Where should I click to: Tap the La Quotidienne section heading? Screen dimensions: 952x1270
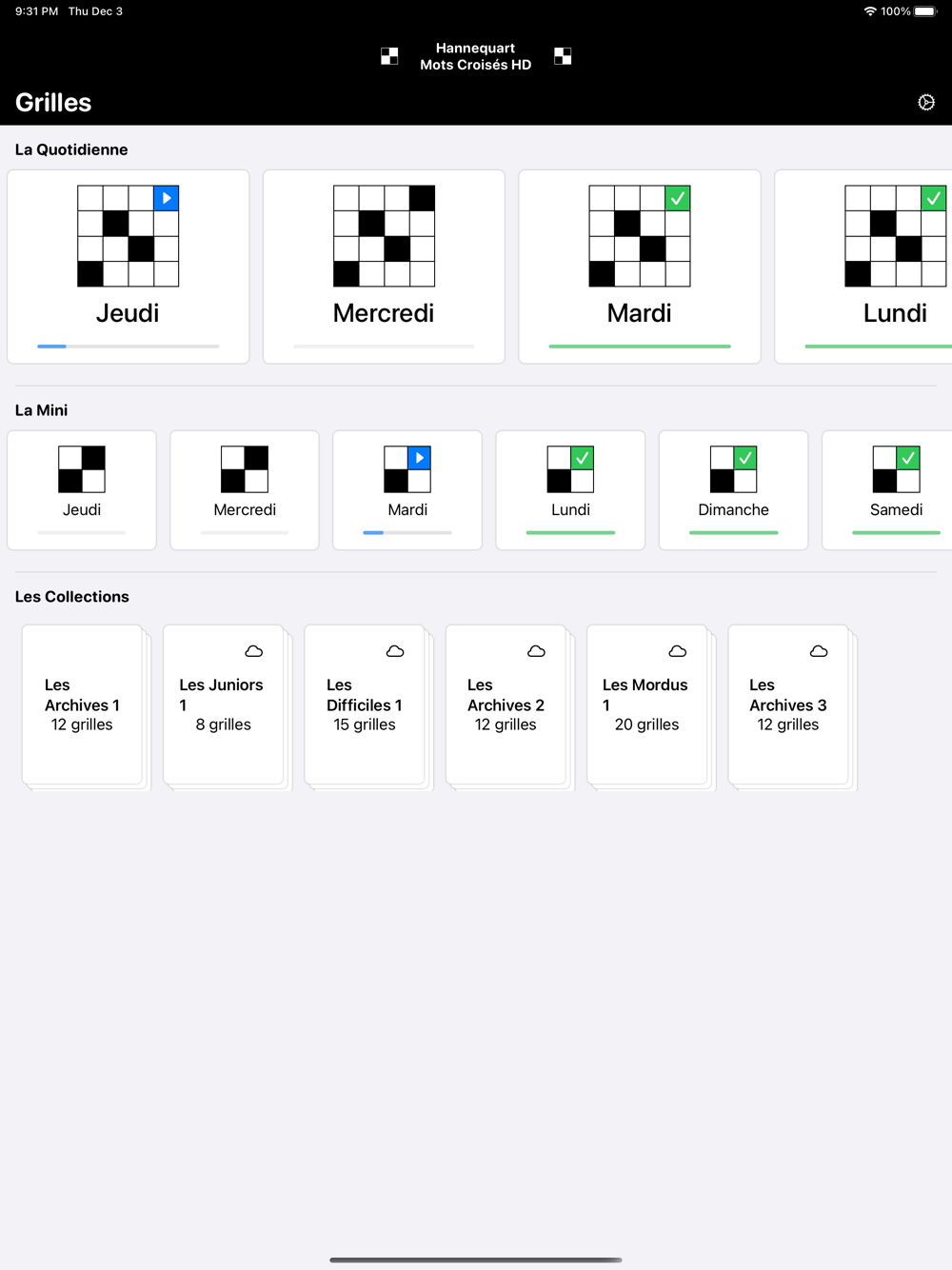71,149
